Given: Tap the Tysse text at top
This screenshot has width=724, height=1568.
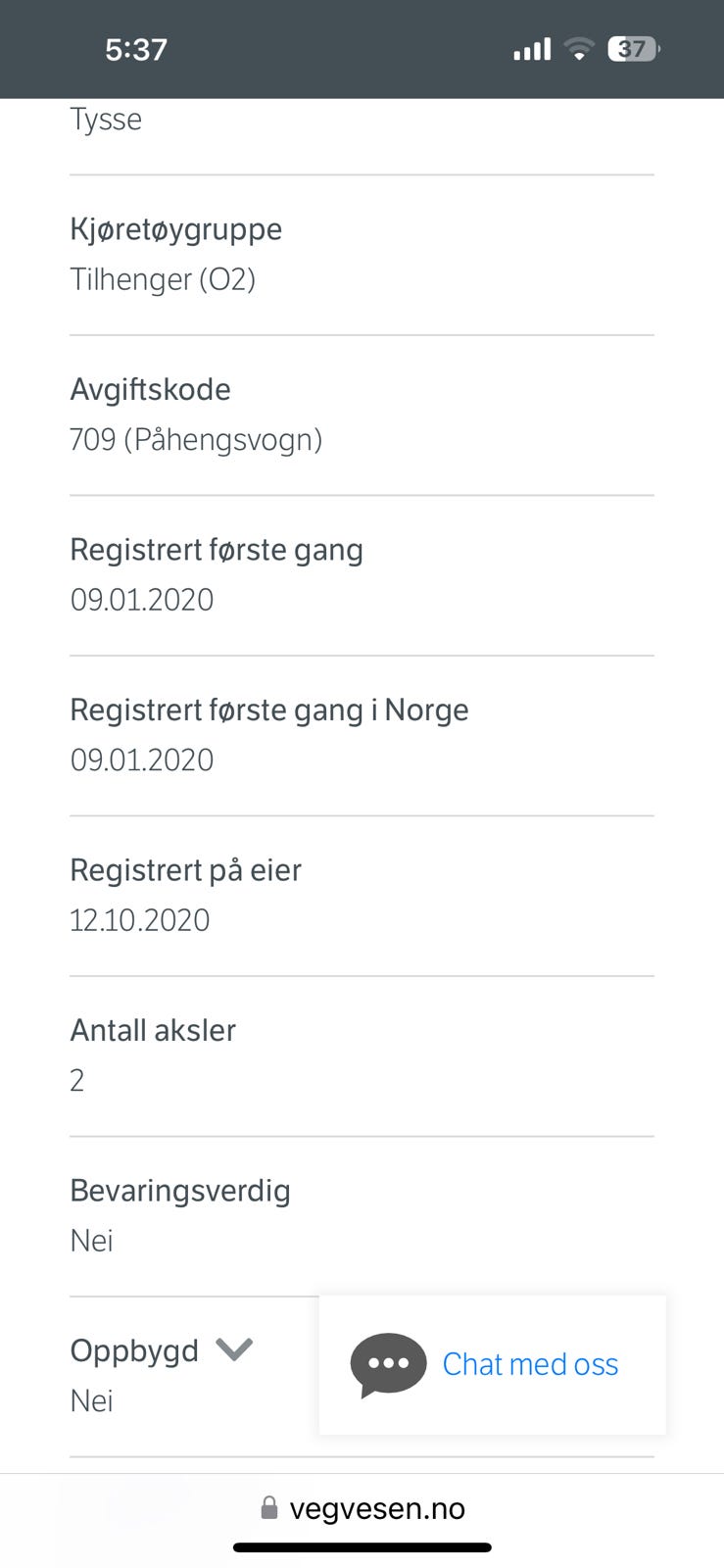Looking at the screenshot, I should tap(106, 120).
